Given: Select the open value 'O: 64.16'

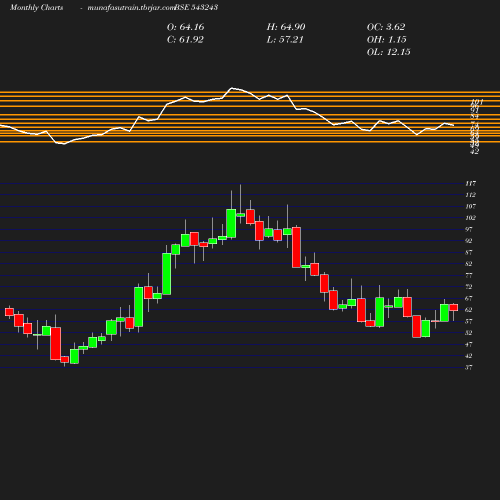Looking at the screenshot, I should pyautogui.click(x=185, y=27).
